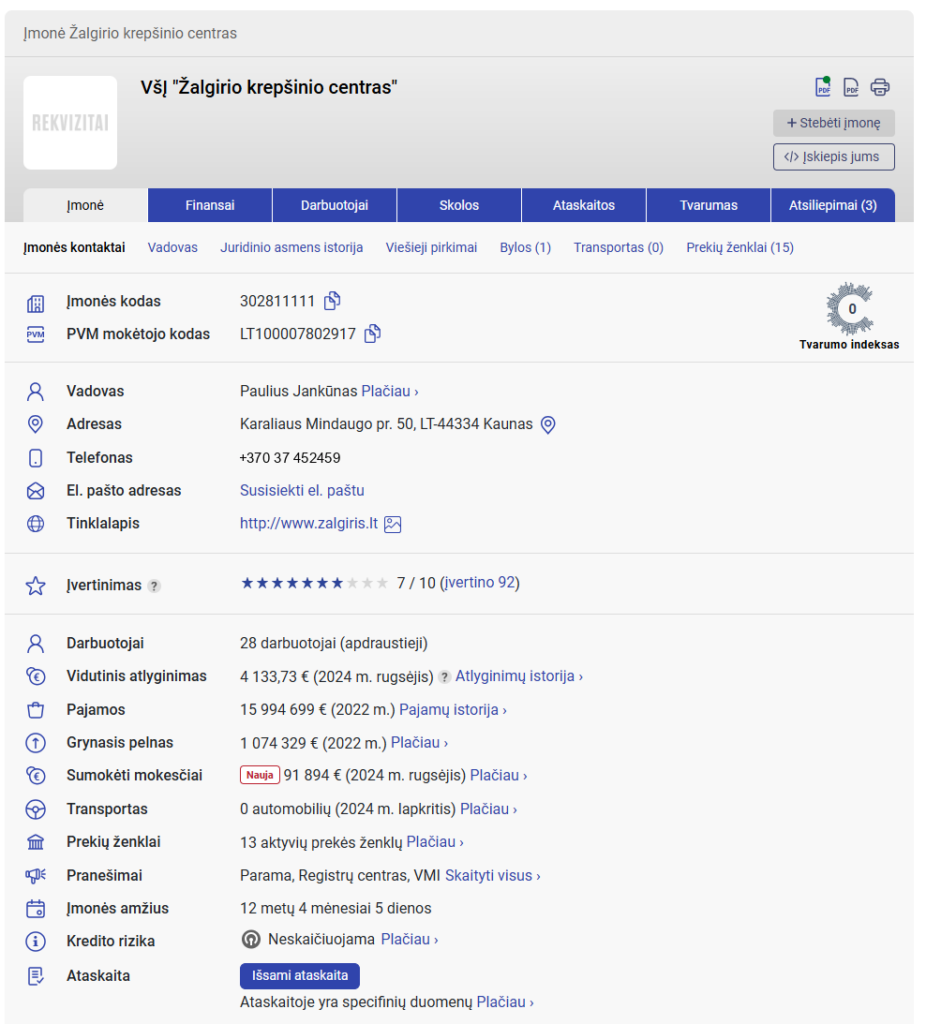Go to the Ataskaitos tab

click(584, 205)
